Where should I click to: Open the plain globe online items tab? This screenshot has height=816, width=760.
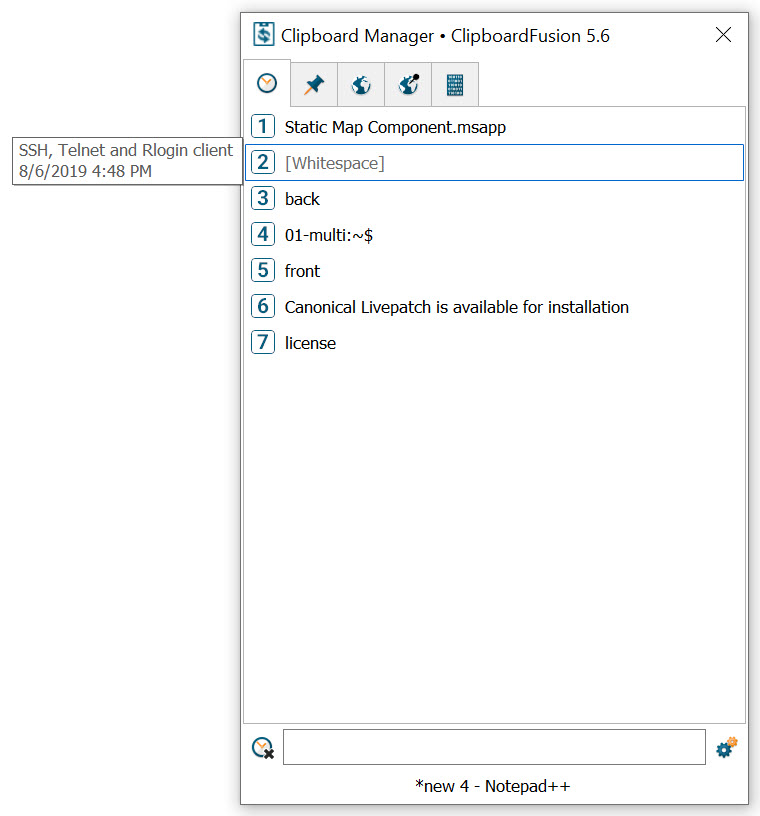(361, 86)
